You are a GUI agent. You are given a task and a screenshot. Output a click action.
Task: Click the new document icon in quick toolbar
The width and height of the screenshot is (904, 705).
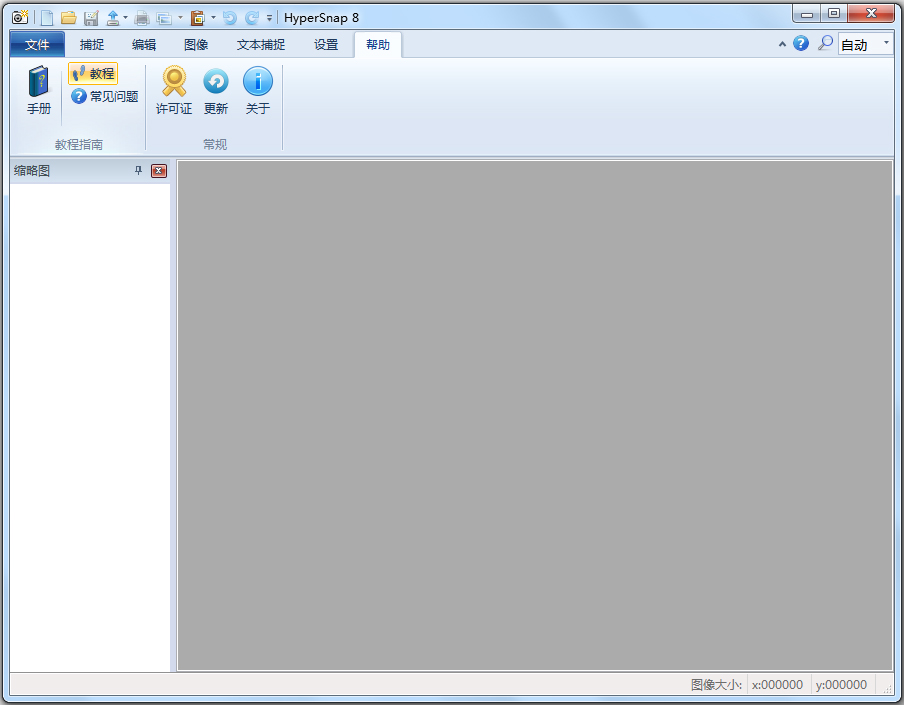pos(47,18)
